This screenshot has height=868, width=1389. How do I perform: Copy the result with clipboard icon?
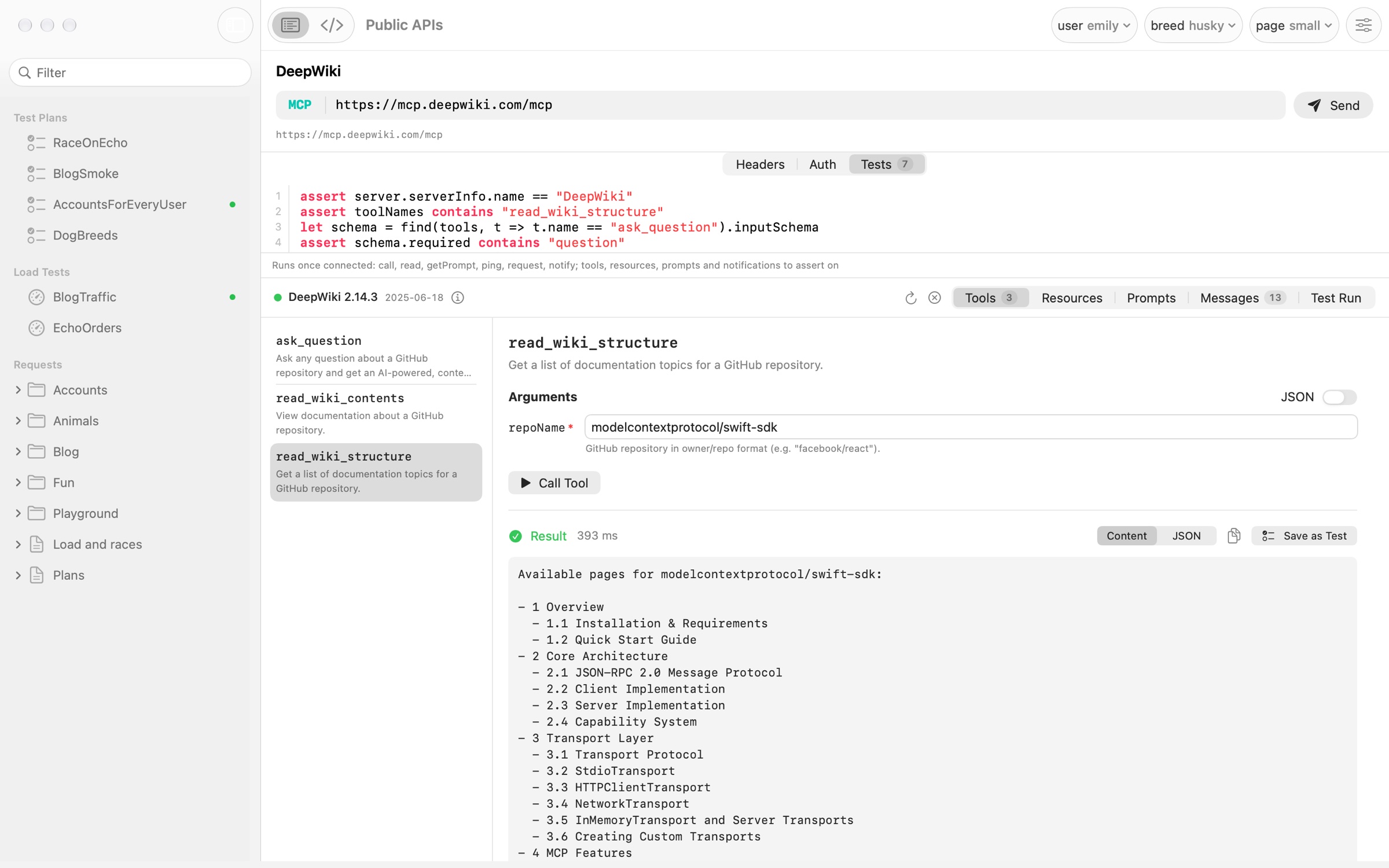point(1234,536)
